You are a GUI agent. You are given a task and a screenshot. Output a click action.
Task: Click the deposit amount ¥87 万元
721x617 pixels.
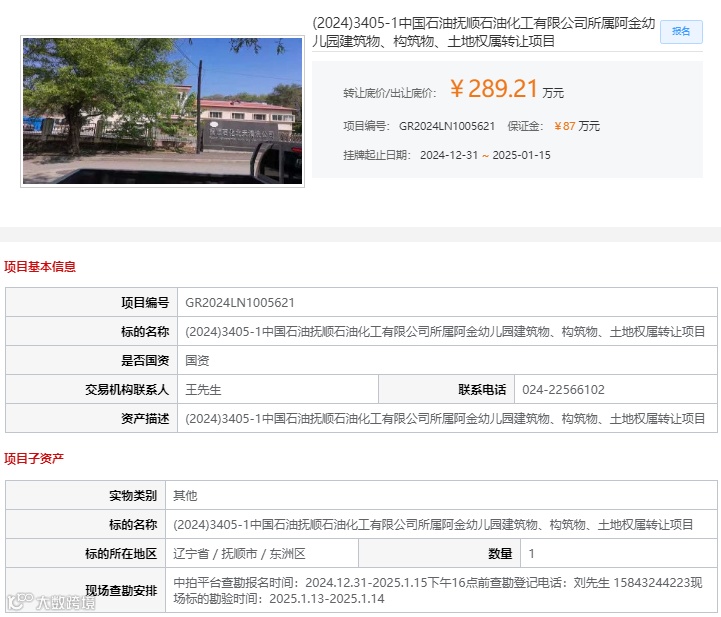click(x=577, y=126)
